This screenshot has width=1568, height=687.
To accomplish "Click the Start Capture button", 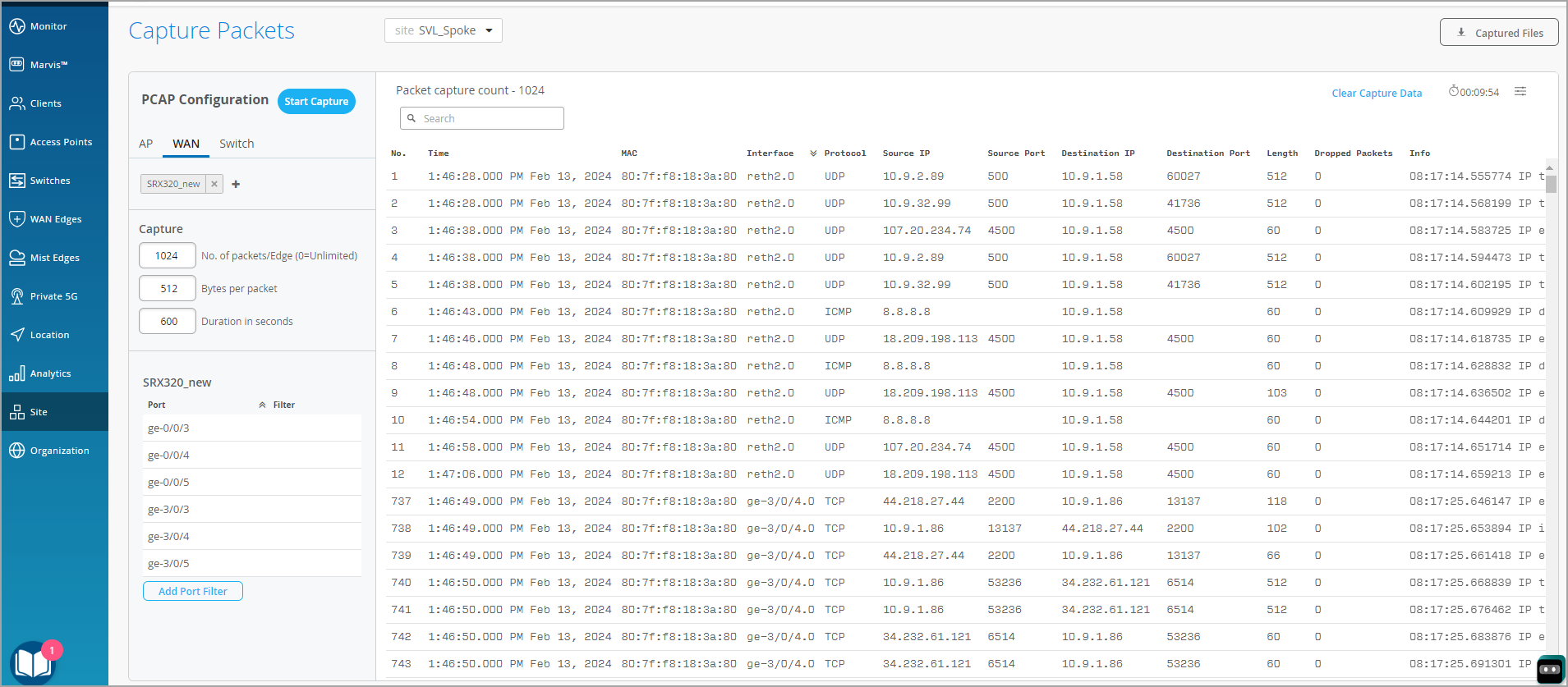I will pyautogui.click(x=316, y=102).
